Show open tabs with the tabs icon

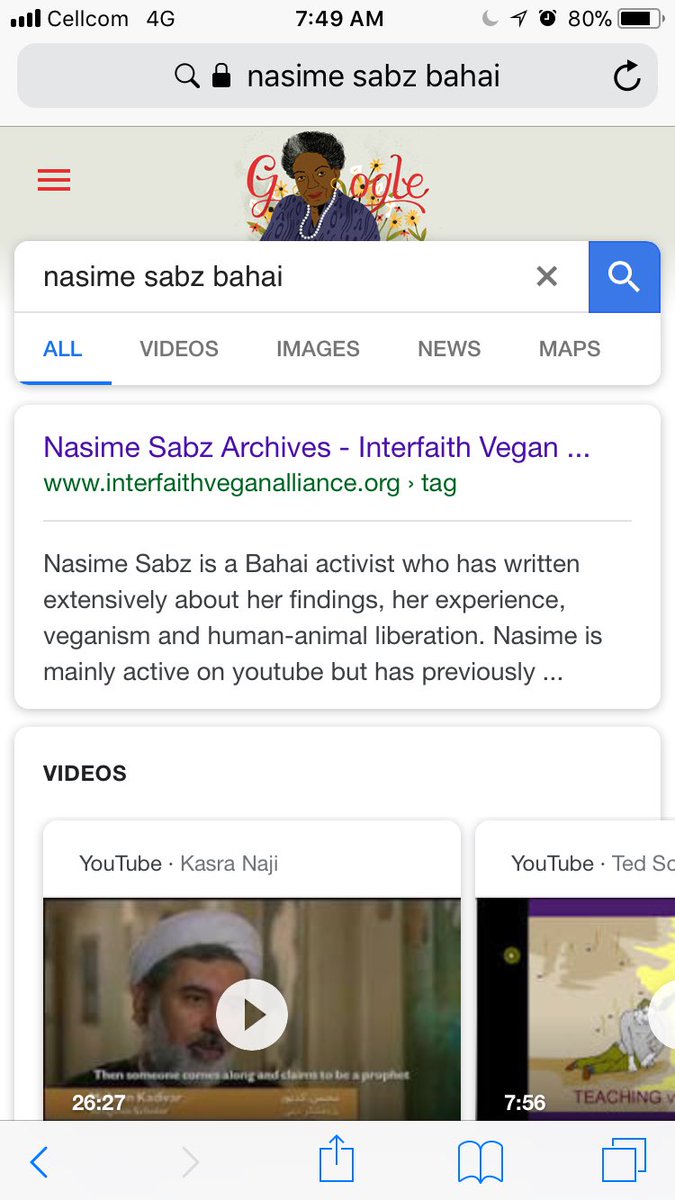[x=624, y=1162]
